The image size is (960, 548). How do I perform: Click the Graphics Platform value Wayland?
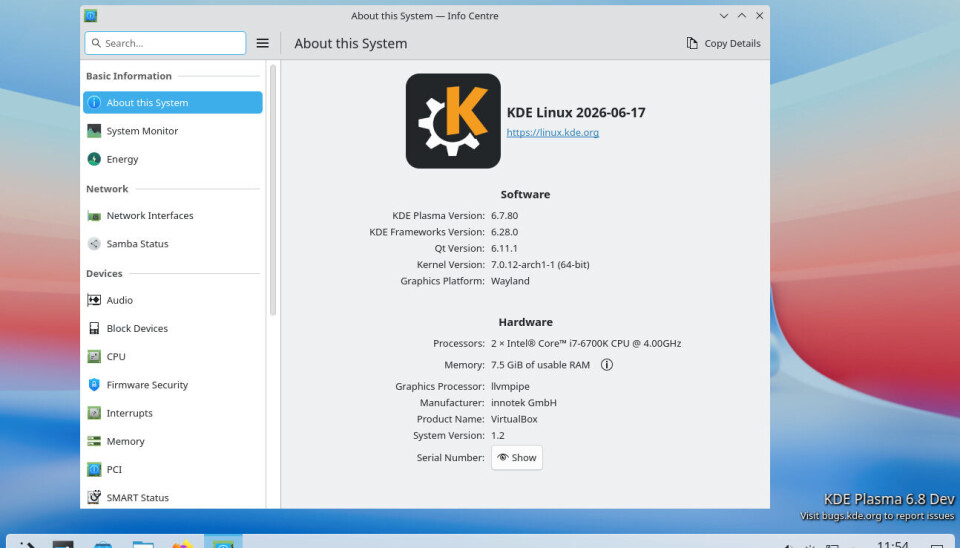click(x=510, y=281)
